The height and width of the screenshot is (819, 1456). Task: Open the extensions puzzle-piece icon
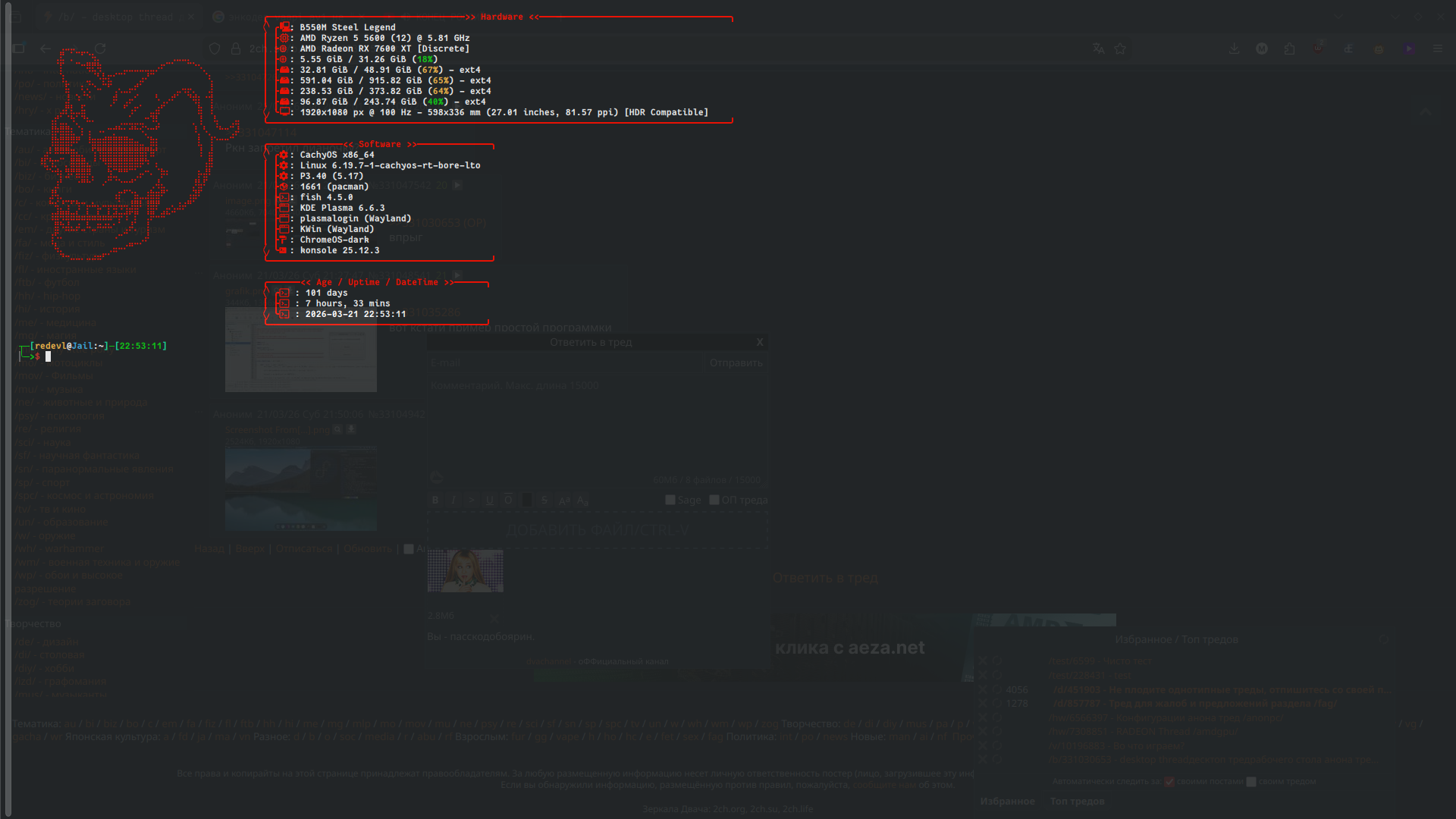[1290, 49]
